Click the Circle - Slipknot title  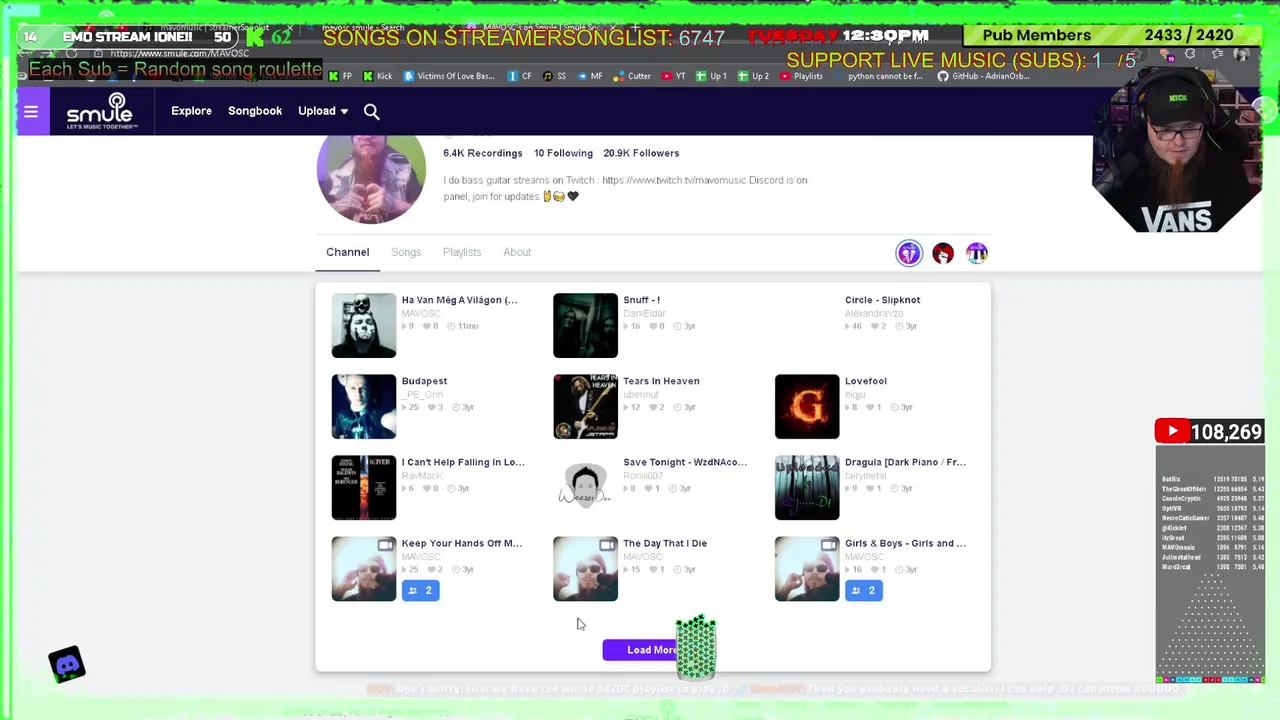click(x=882, y=300)
